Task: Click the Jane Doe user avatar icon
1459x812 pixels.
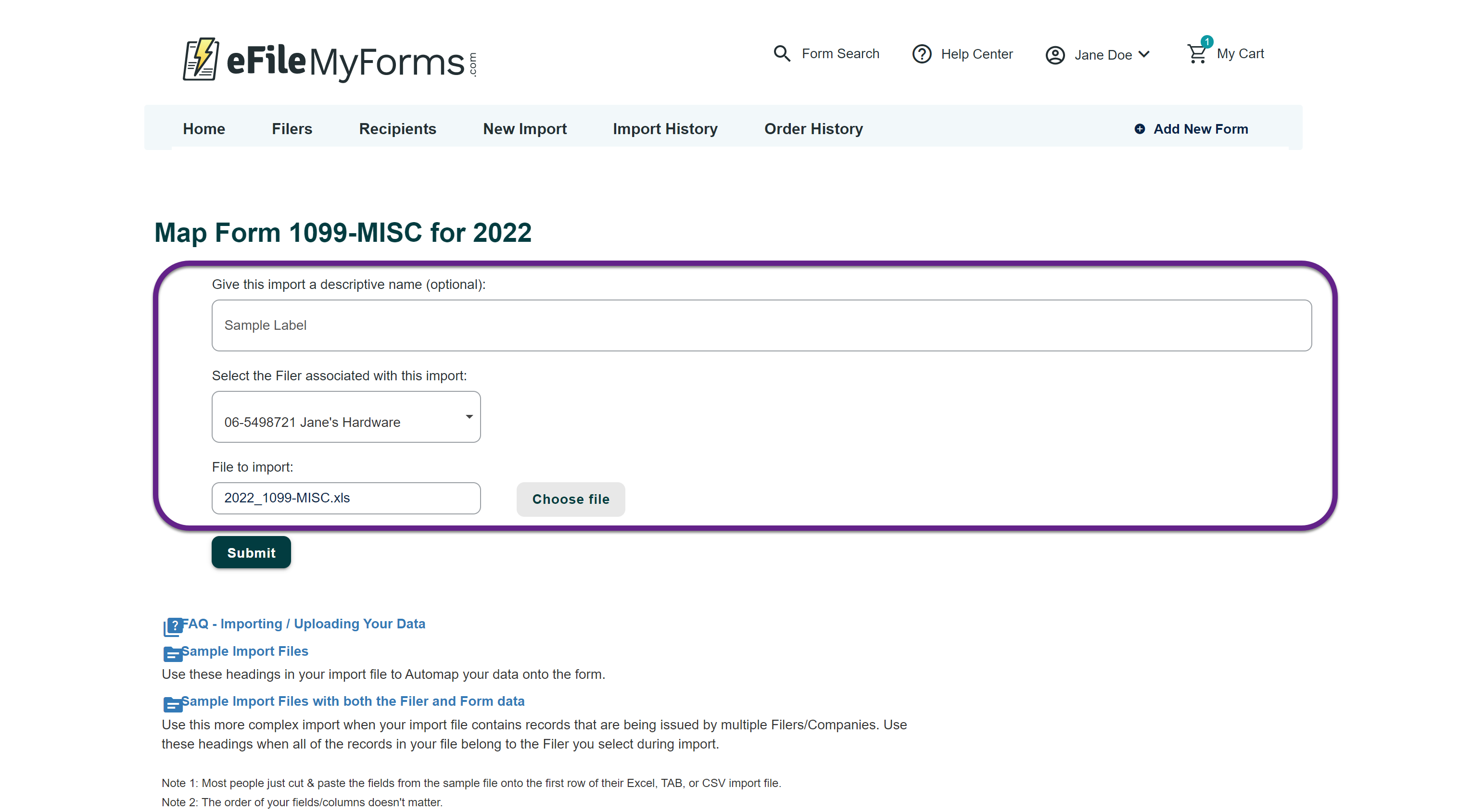Action: tap(1054, 55)
